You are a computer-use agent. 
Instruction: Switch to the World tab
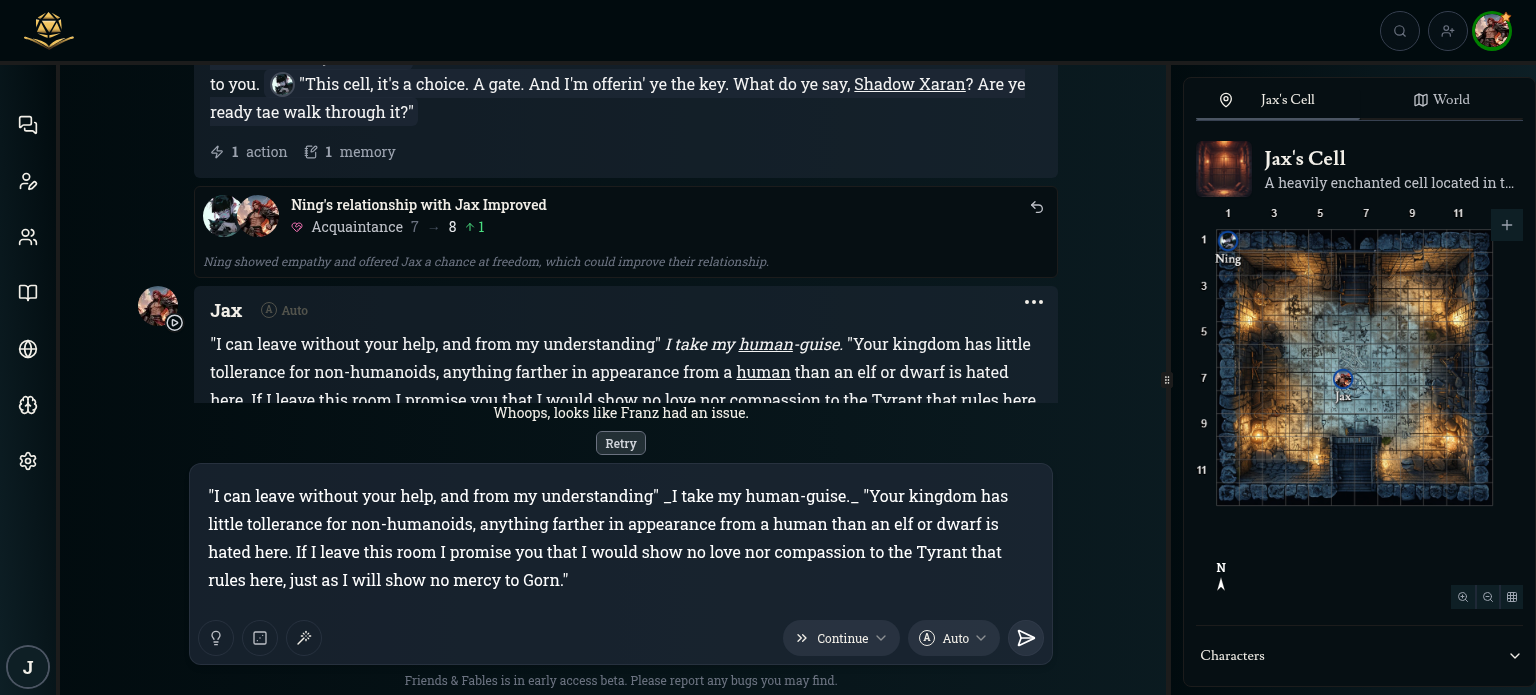pos(1441,100)
